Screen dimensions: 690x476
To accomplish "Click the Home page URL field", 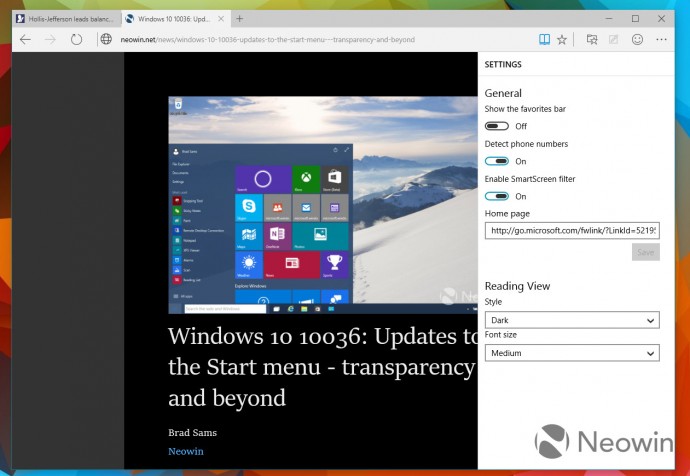I will click(571, 230).
